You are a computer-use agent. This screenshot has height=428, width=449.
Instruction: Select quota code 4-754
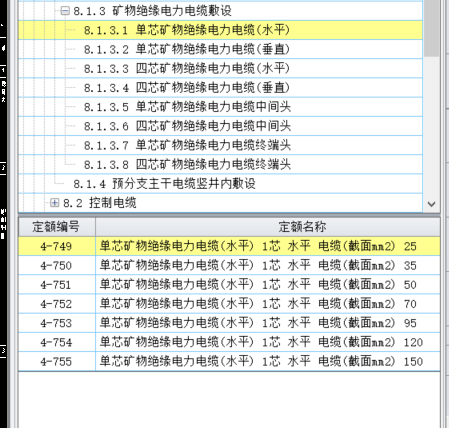coord(57,342)
